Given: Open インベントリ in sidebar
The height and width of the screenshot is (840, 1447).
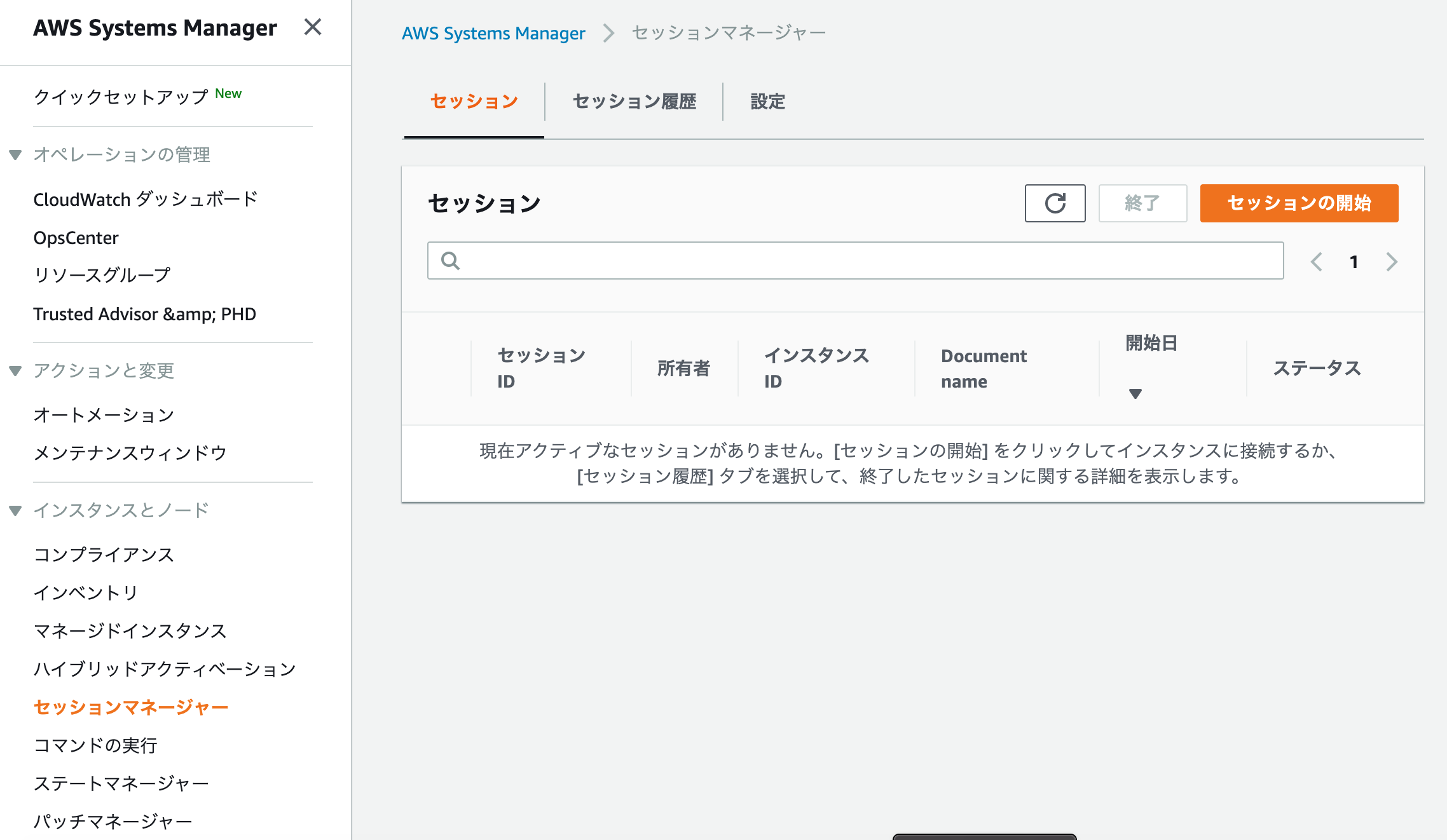Looking at the screenshot, I should click(86, 593).
